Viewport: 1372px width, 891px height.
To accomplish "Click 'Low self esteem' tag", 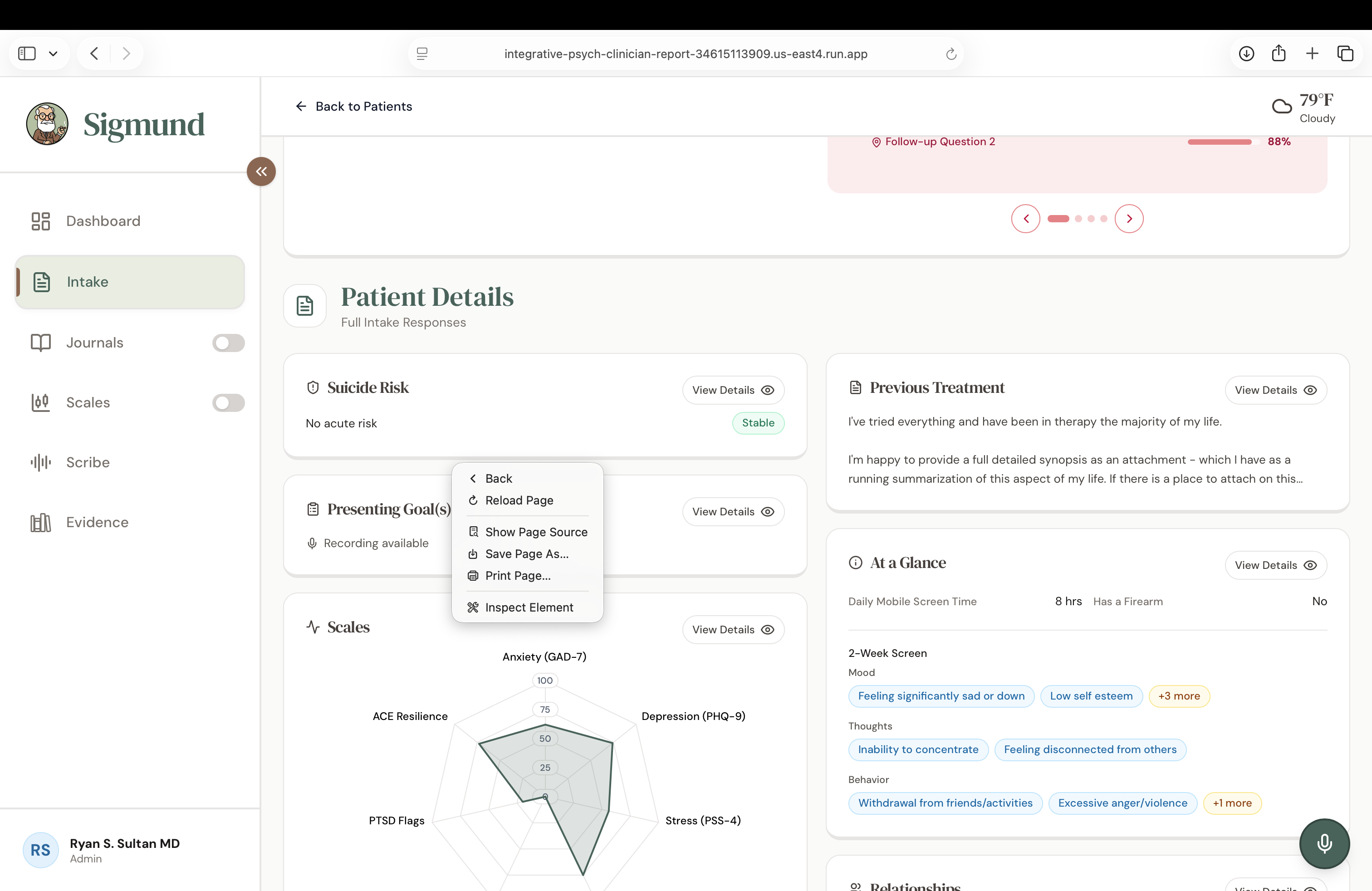I will [x=1091, y=696].
